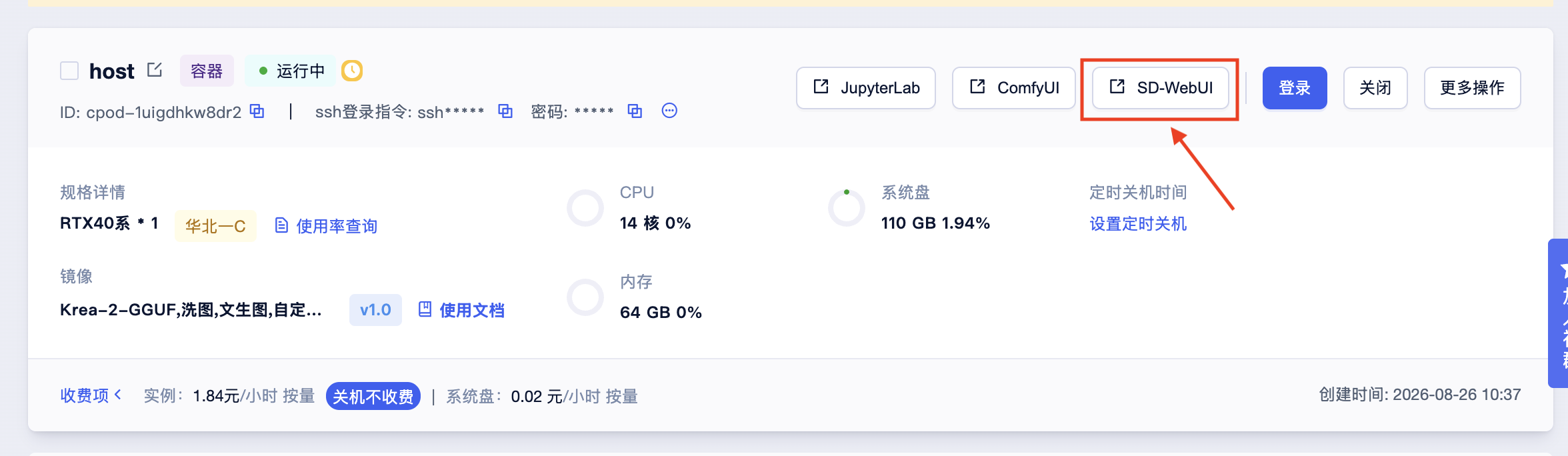Click the yellow clock timer icon
This screenshot has width=1568, height=456.
[352, 71]
